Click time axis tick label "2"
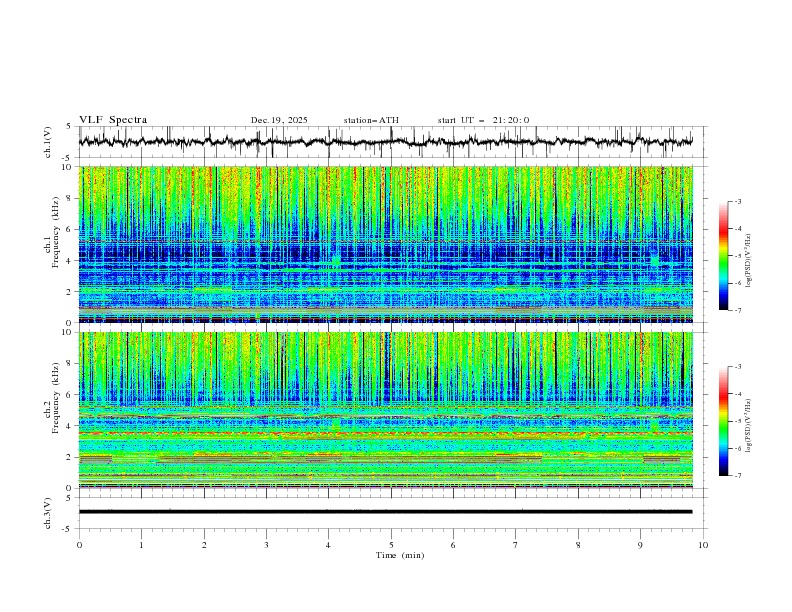This screenshot has width=792, height=612. (204, 545)
